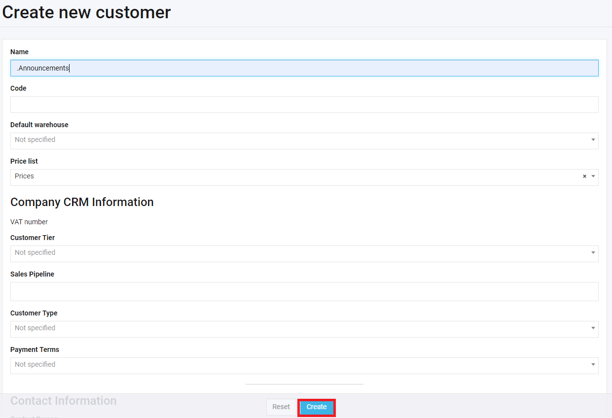Click the Company CRM Information heading
This screenshot has height=418, width=612.
(82, 202)
